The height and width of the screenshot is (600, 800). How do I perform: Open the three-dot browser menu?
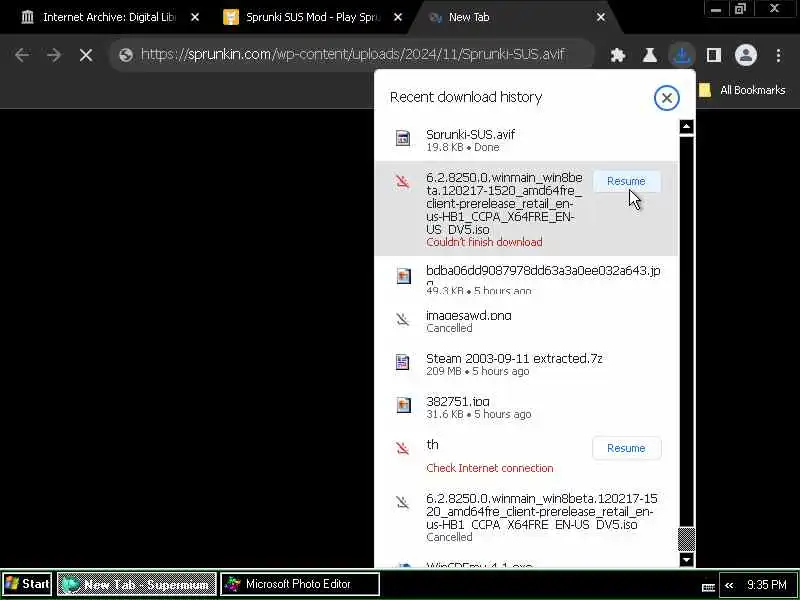pyautogui.click(x=778, y=55)
